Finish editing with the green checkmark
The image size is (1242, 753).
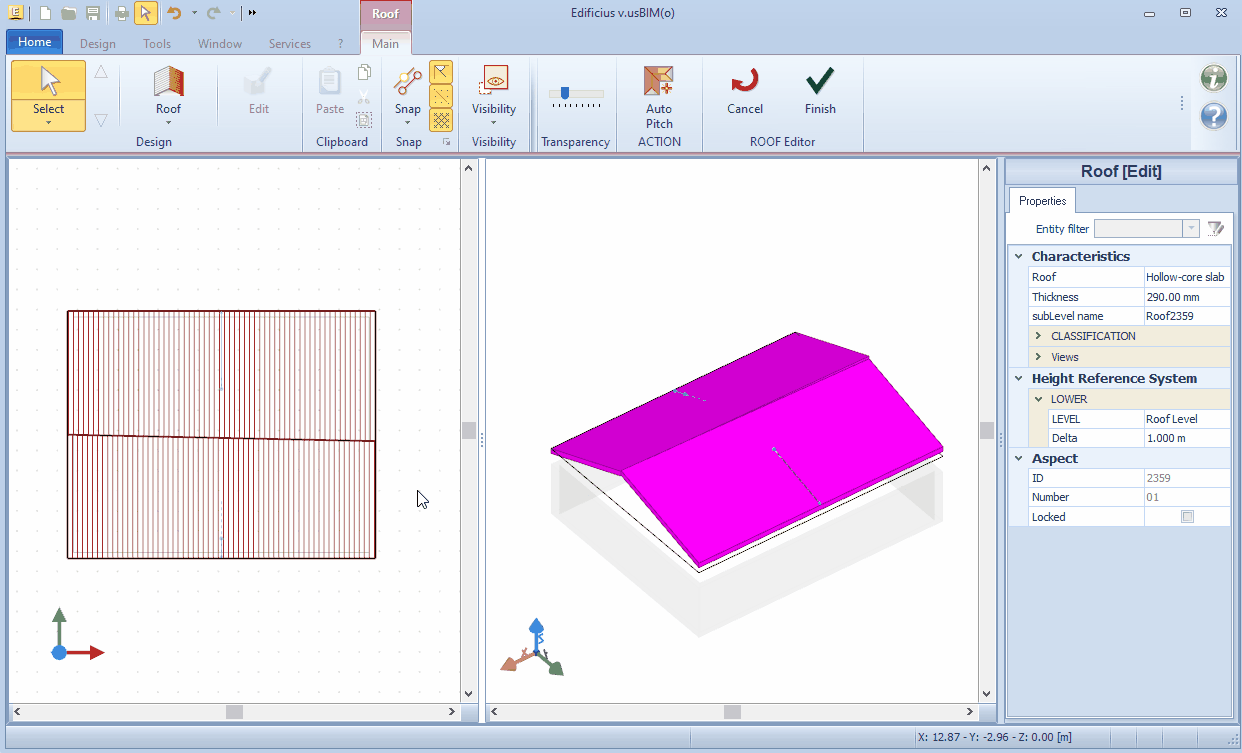coord(820,82)
